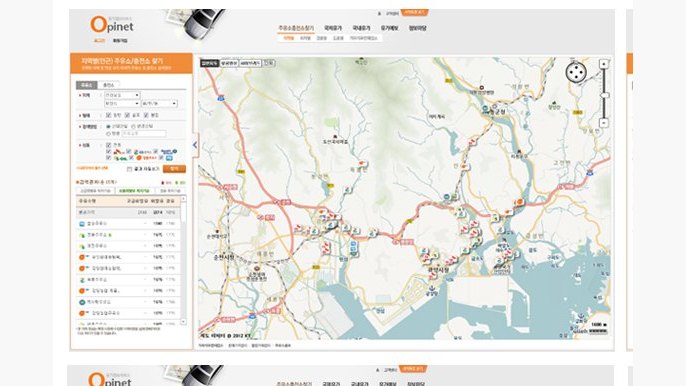Click the SK red butterfly brand logo
Viewport: 686px width, 386px height.
point(119,152)
